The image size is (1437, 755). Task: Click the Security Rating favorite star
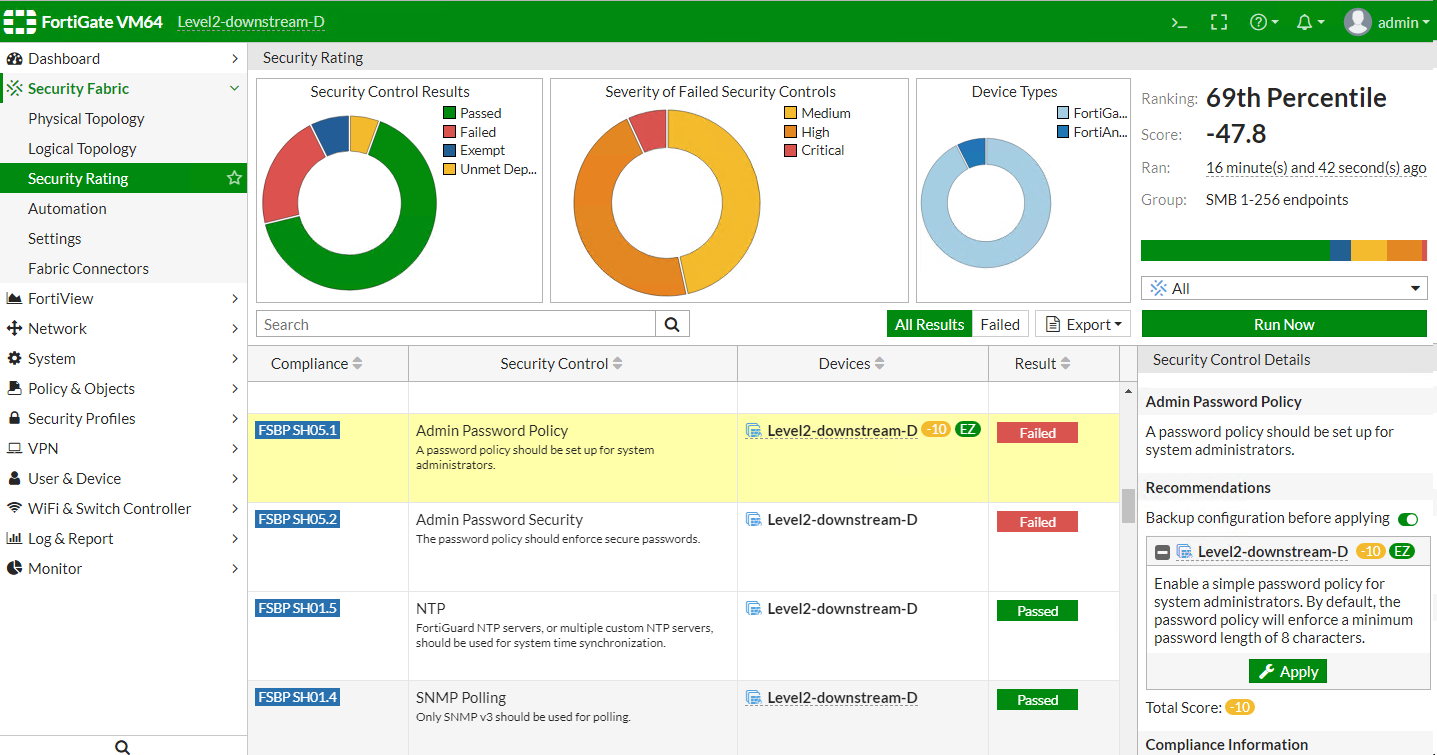pyautogui.click(x=234, y=178)
